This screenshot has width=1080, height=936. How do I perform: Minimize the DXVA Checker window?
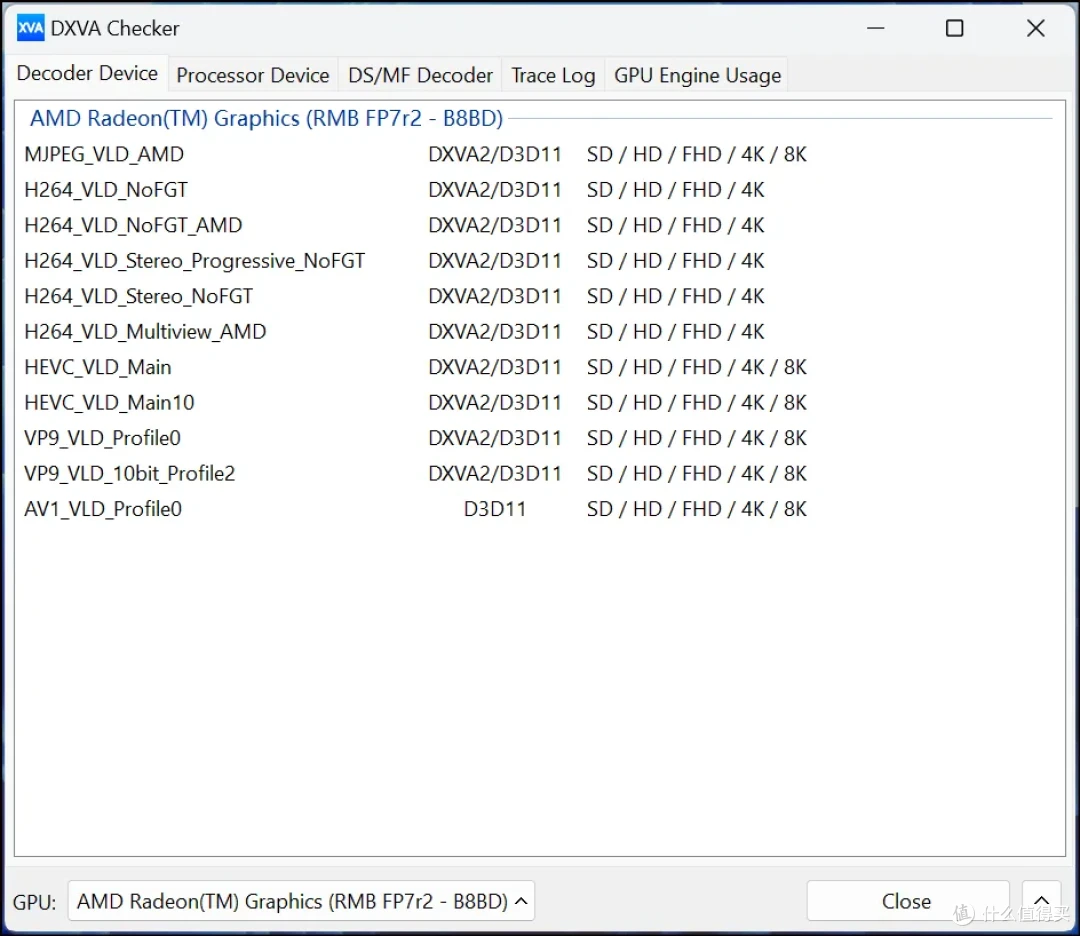pyautogui.click(x=875, y=28)
